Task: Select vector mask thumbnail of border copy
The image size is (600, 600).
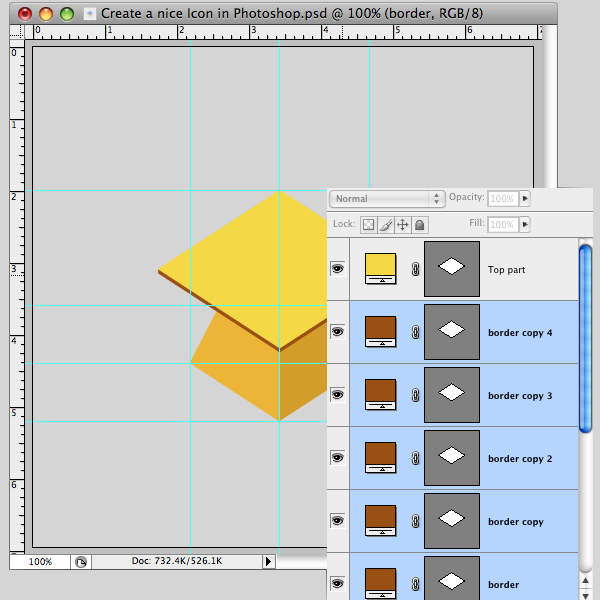Action: click(452, 521)
